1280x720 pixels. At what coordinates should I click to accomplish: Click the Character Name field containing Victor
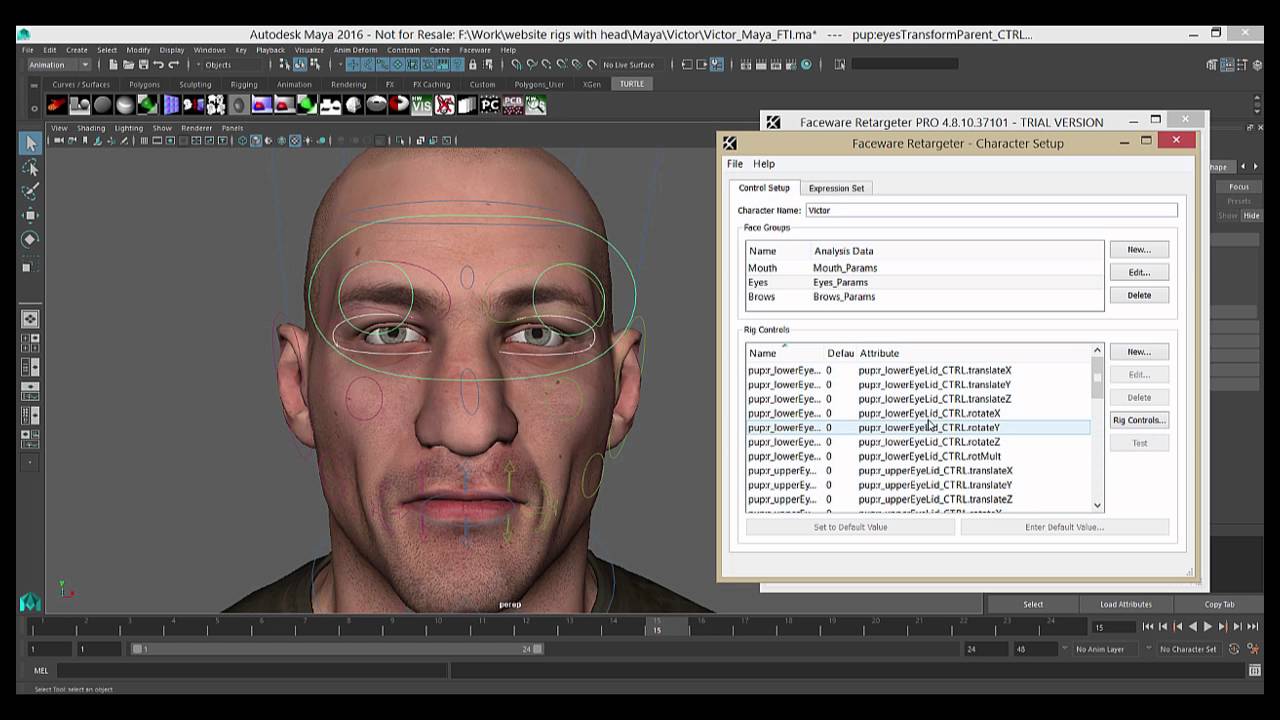pyautogui.click(x=992, y=210)
